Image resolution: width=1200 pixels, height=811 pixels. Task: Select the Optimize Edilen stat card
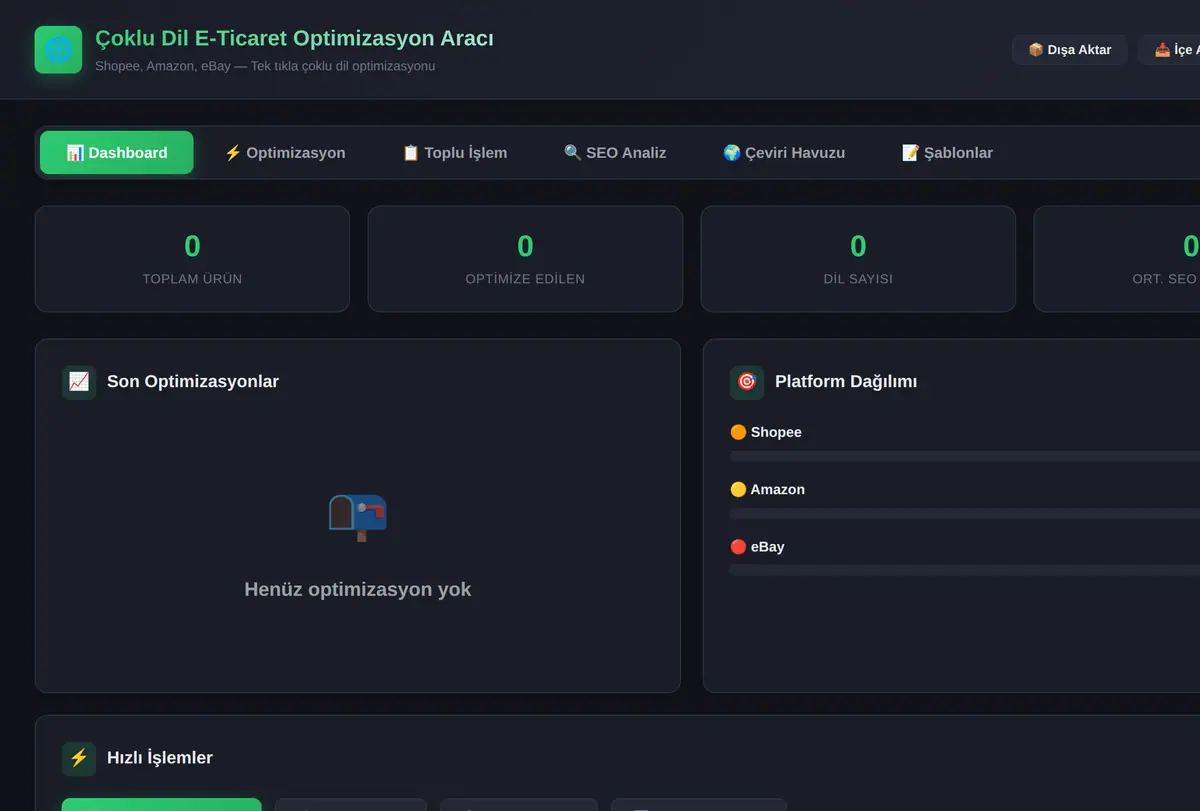point(525,259)
